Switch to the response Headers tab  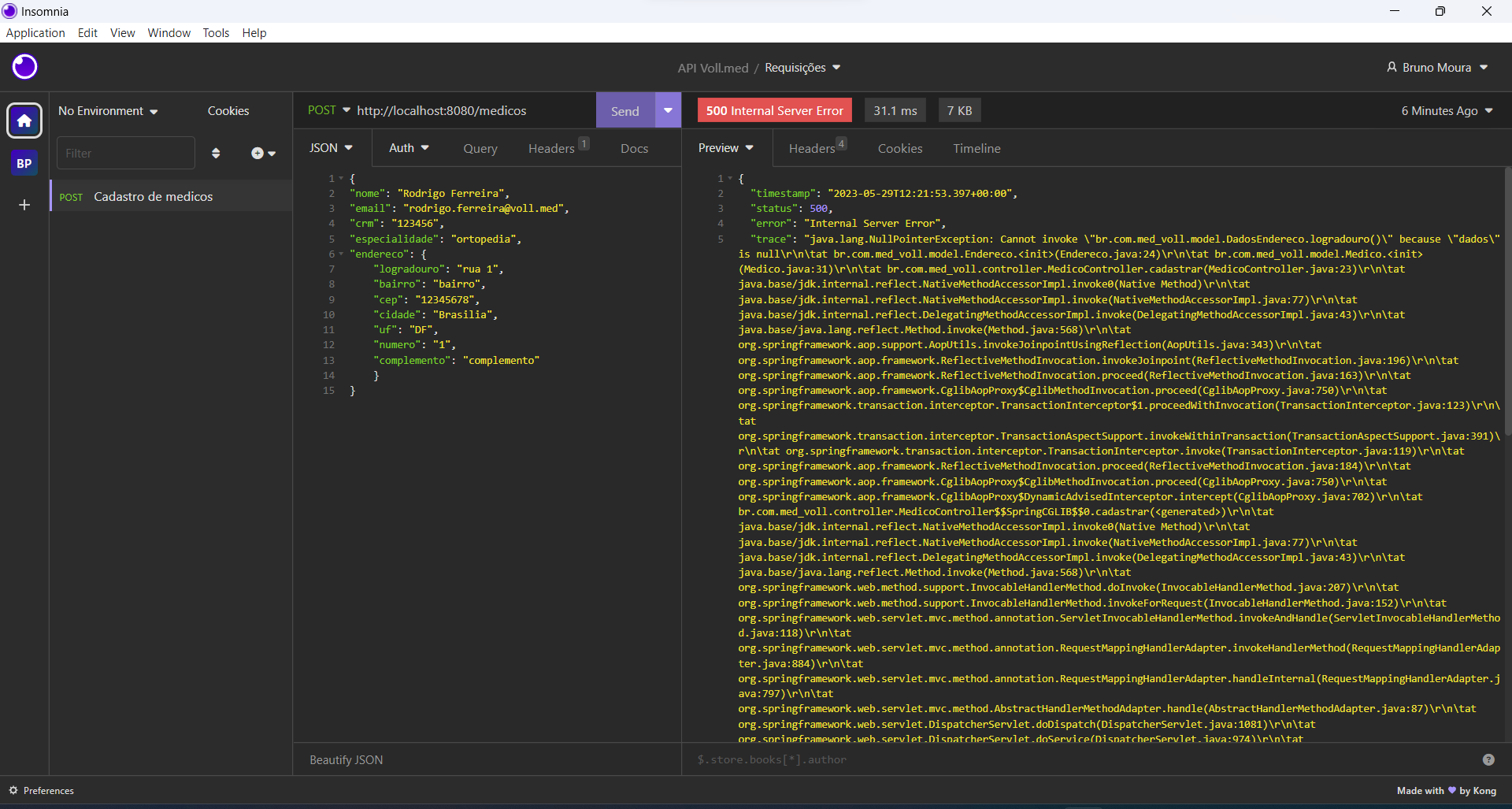coord(817,148)
